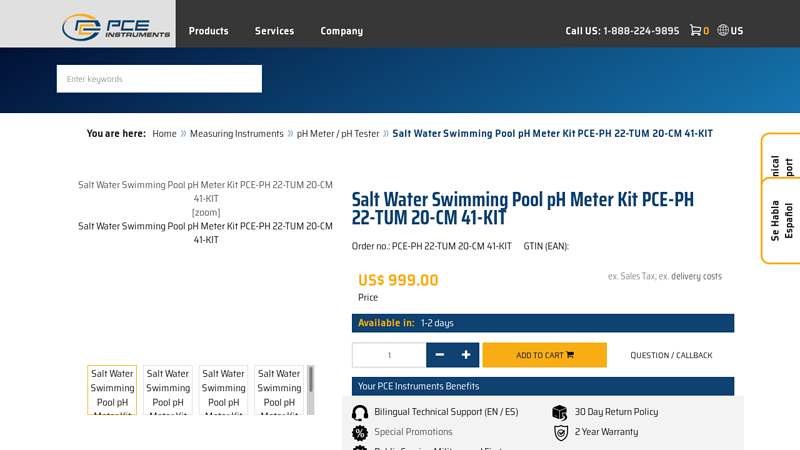Open the Se Habla Español side tab
This screenshot has height=450, width=800.
point(781,220)
